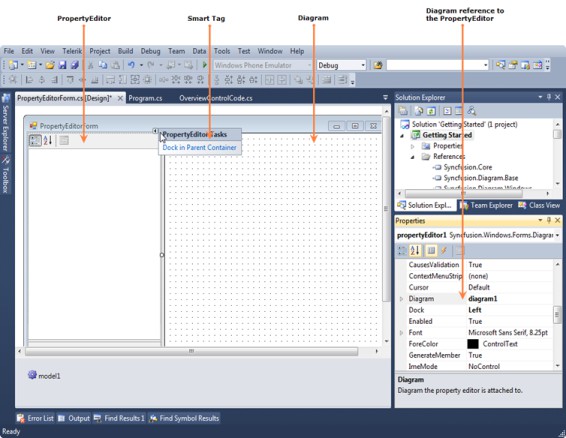The width and height of the screenshot is (566, 438).
Task: Open the Error List tab
Action: [x=35, y=418]
